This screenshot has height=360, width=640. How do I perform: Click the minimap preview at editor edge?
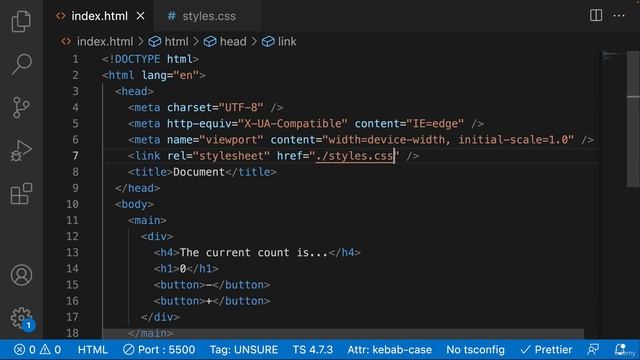(613, 56)
